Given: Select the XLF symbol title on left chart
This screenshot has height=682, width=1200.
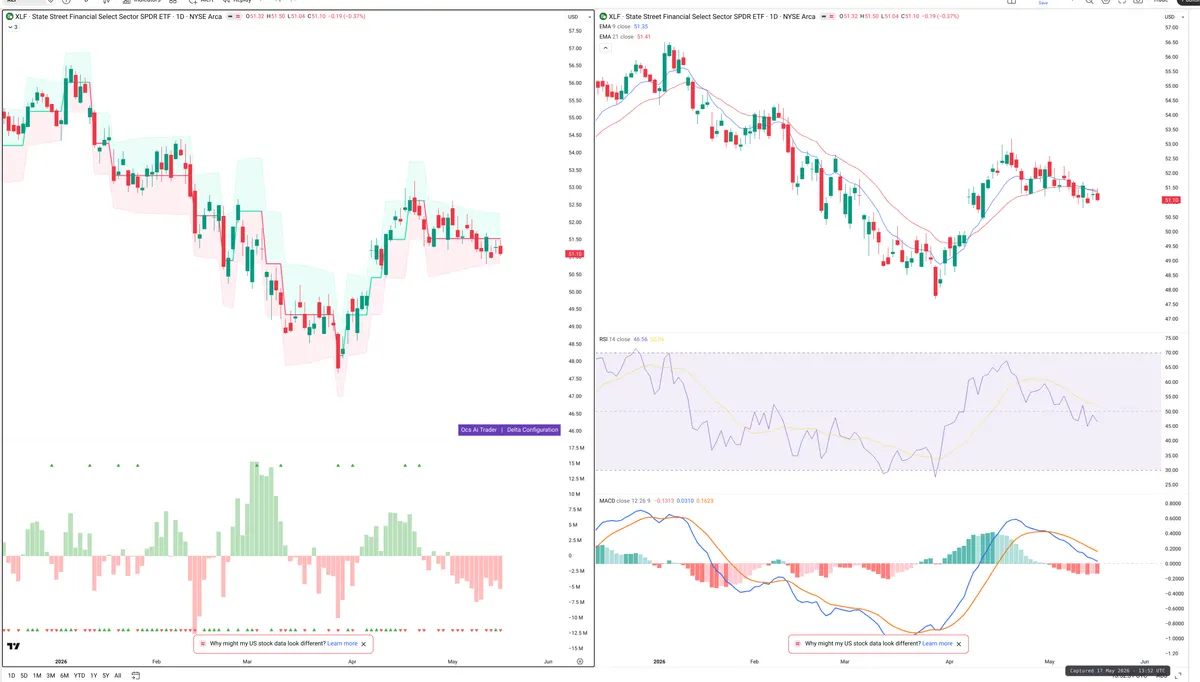Looking at the screenshot, I should pos(119,17).
